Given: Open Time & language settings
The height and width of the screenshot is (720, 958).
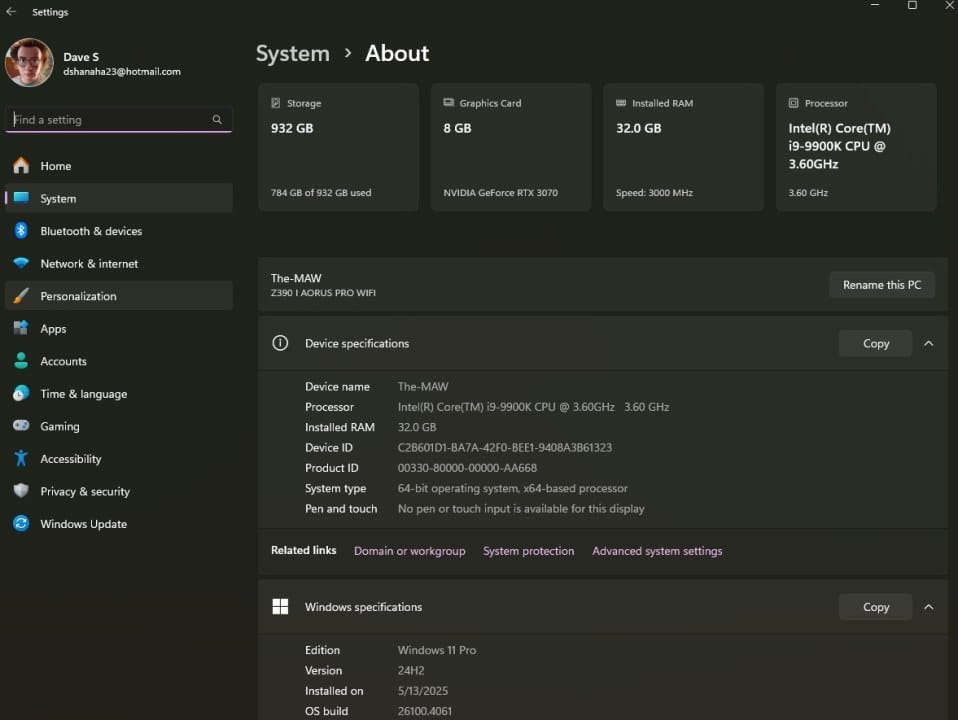Looking at the screenshot, I should tap(84, 393).
